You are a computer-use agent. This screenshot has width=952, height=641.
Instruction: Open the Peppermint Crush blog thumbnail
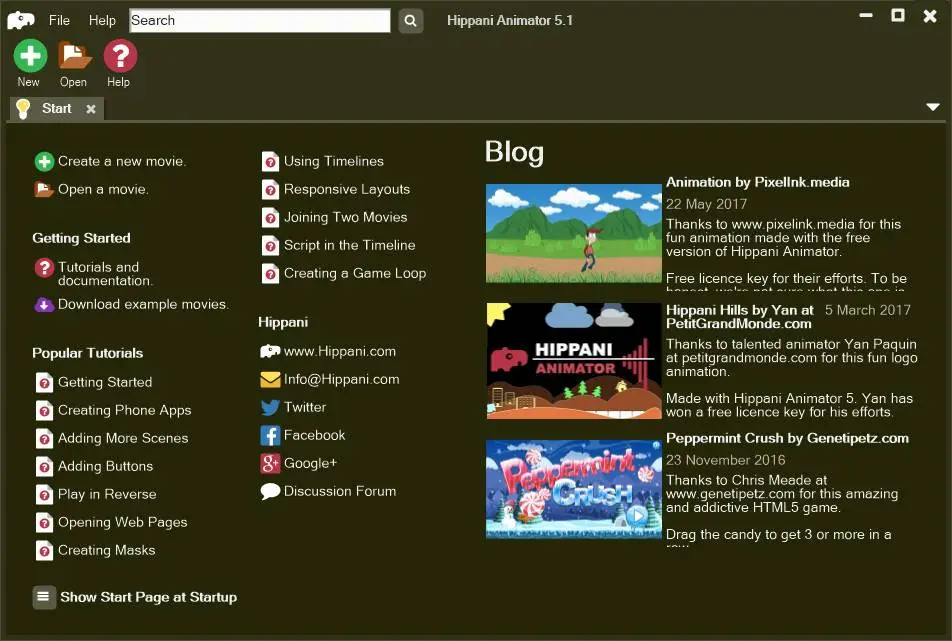[x=574, y=489]
